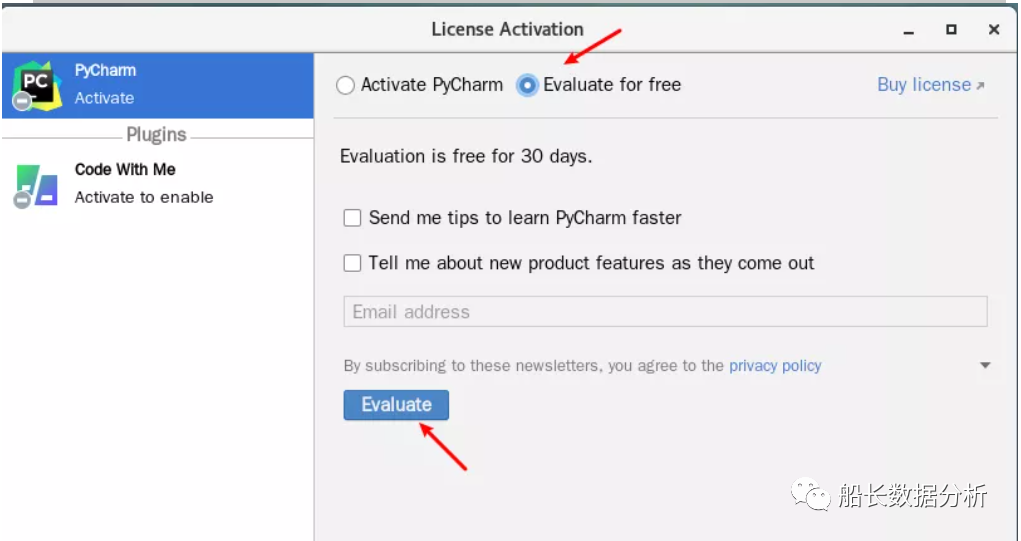1021x541 pixels.
Task: Focus the Email address field
Action: pyautogui.click(x=665, y=312)
